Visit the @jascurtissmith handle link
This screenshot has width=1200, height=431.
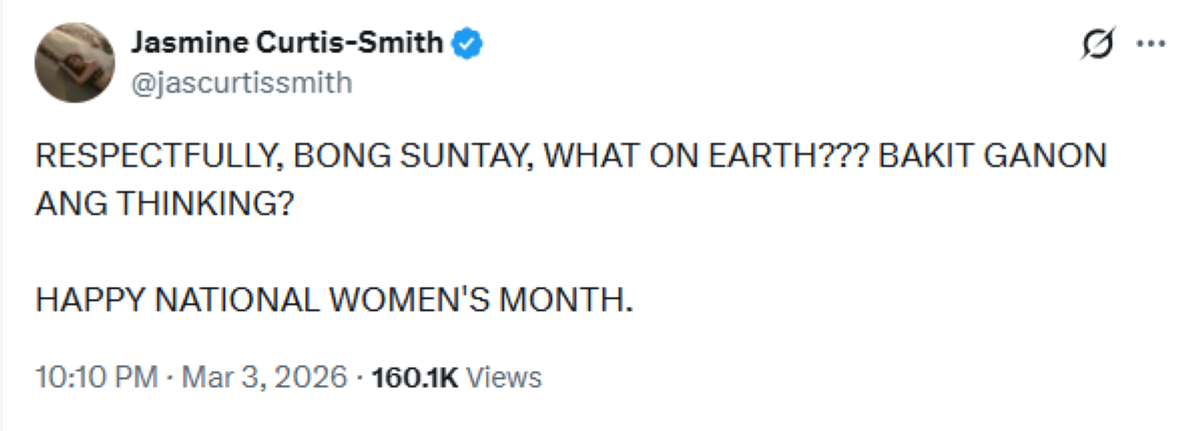(x=241, y=82)
